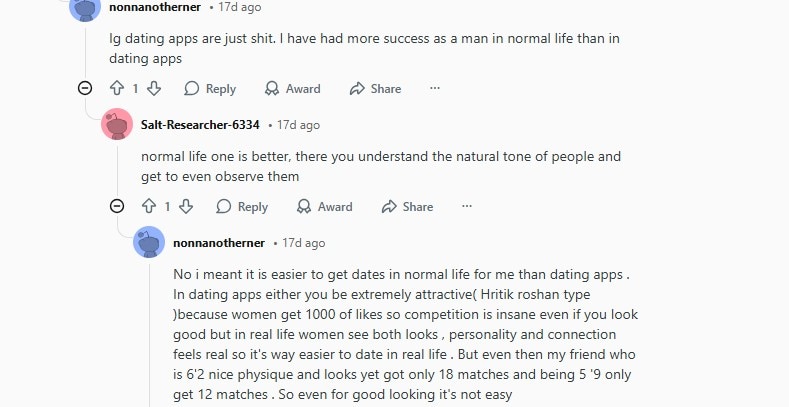The height and width of the screenshot is (407, 789).
Task: Upvote Salt-Researcher-6334's comment
Action: [148, 207]
